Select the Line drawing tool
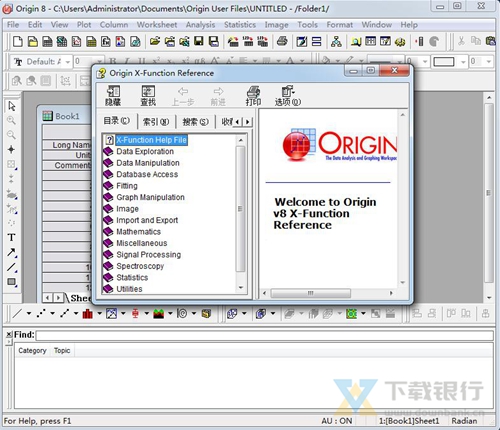 point(12,267)
